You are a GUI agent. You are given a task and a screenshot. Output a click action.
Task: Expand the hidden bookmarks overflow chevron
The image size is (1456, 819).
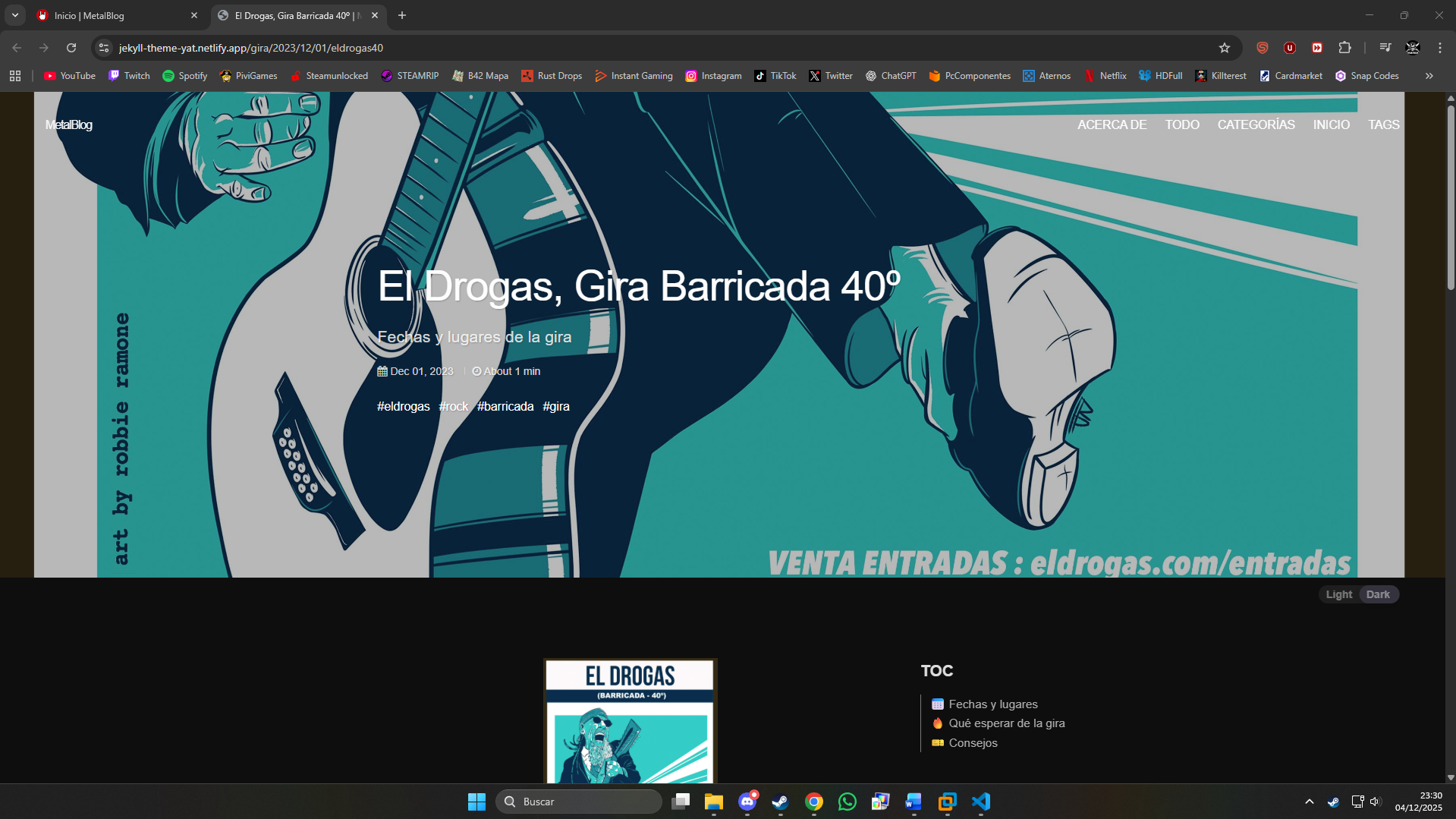click(1429, 76)
